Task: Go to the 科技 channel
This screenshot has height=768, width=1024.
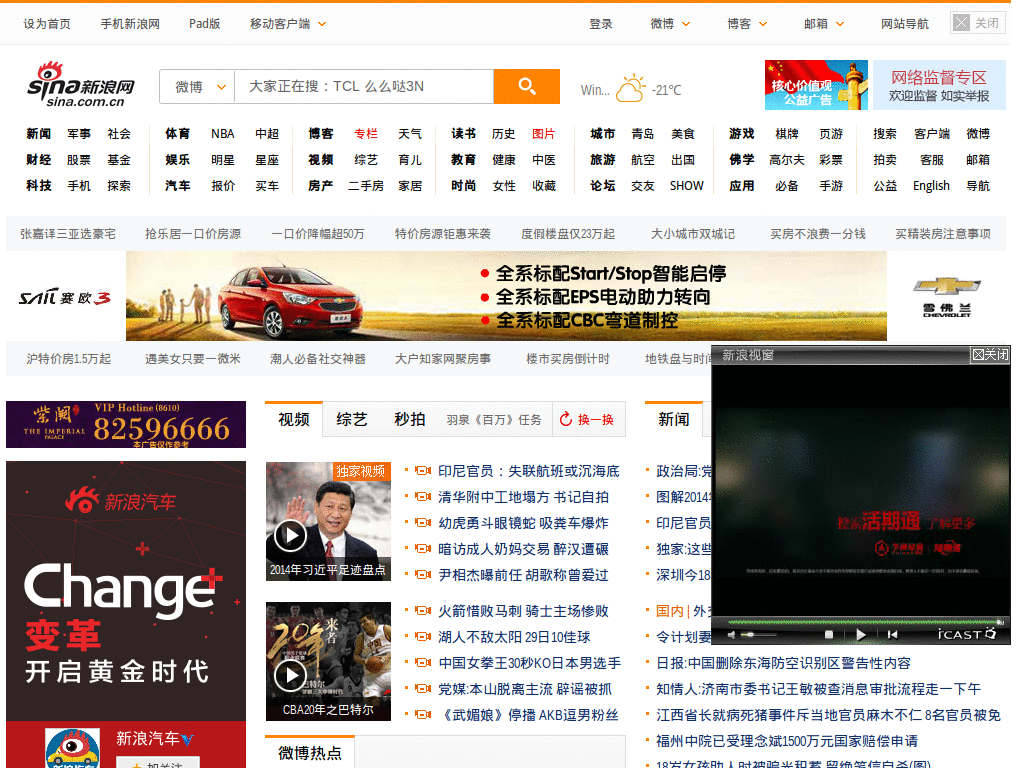Action: 39,185
